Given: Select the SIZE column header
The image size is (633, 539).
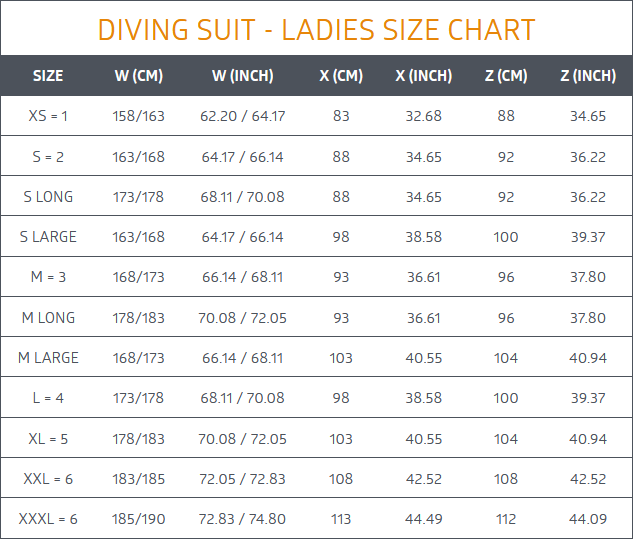Looking at the screenshot, I should [x=48, y=76].
